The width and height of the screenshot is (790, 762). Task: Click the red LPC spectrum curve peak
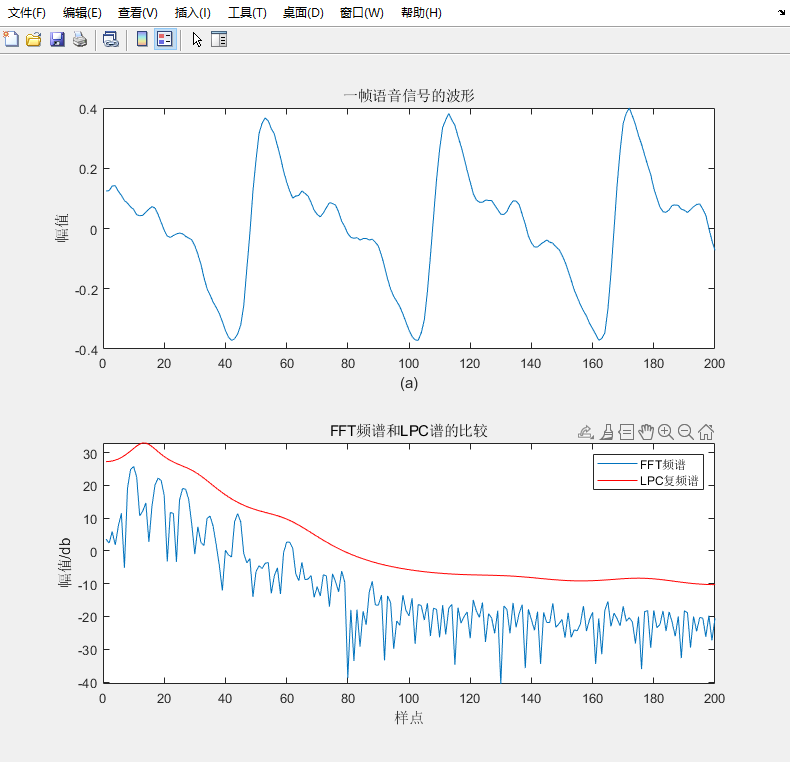tap(144, 443)
